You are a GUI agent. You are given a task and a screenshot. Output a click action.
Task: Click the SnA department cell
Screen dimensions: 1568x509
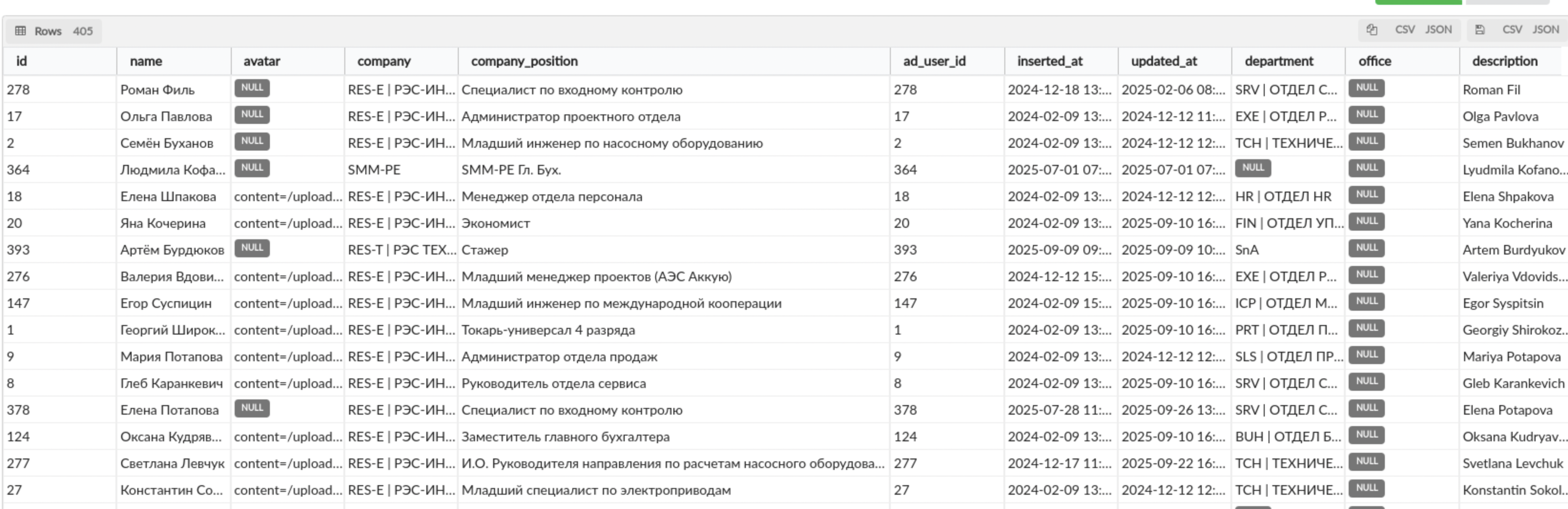tap(1247, 251)
